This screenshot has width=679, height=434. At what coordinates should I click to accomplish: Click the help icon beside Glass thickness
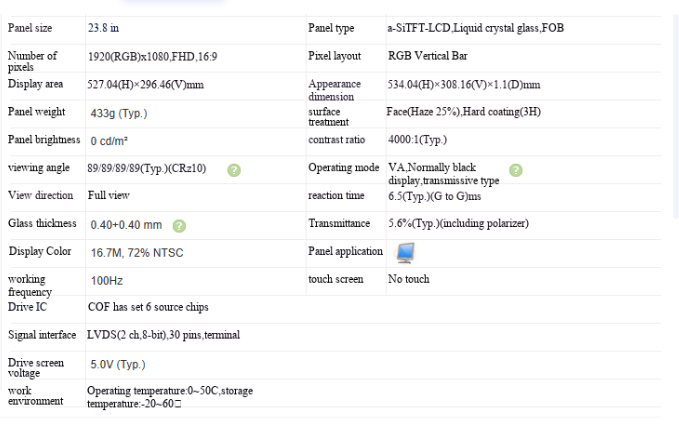tap(179, 226)
